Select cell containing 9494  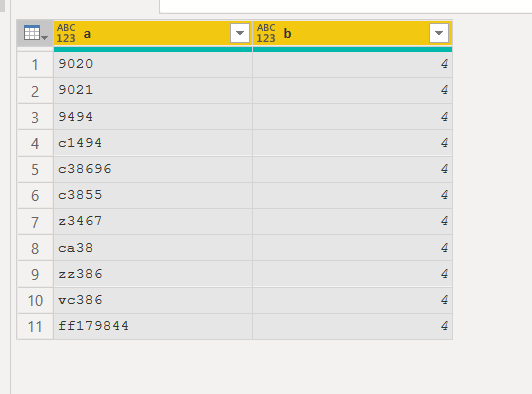[x=153, y=117]
